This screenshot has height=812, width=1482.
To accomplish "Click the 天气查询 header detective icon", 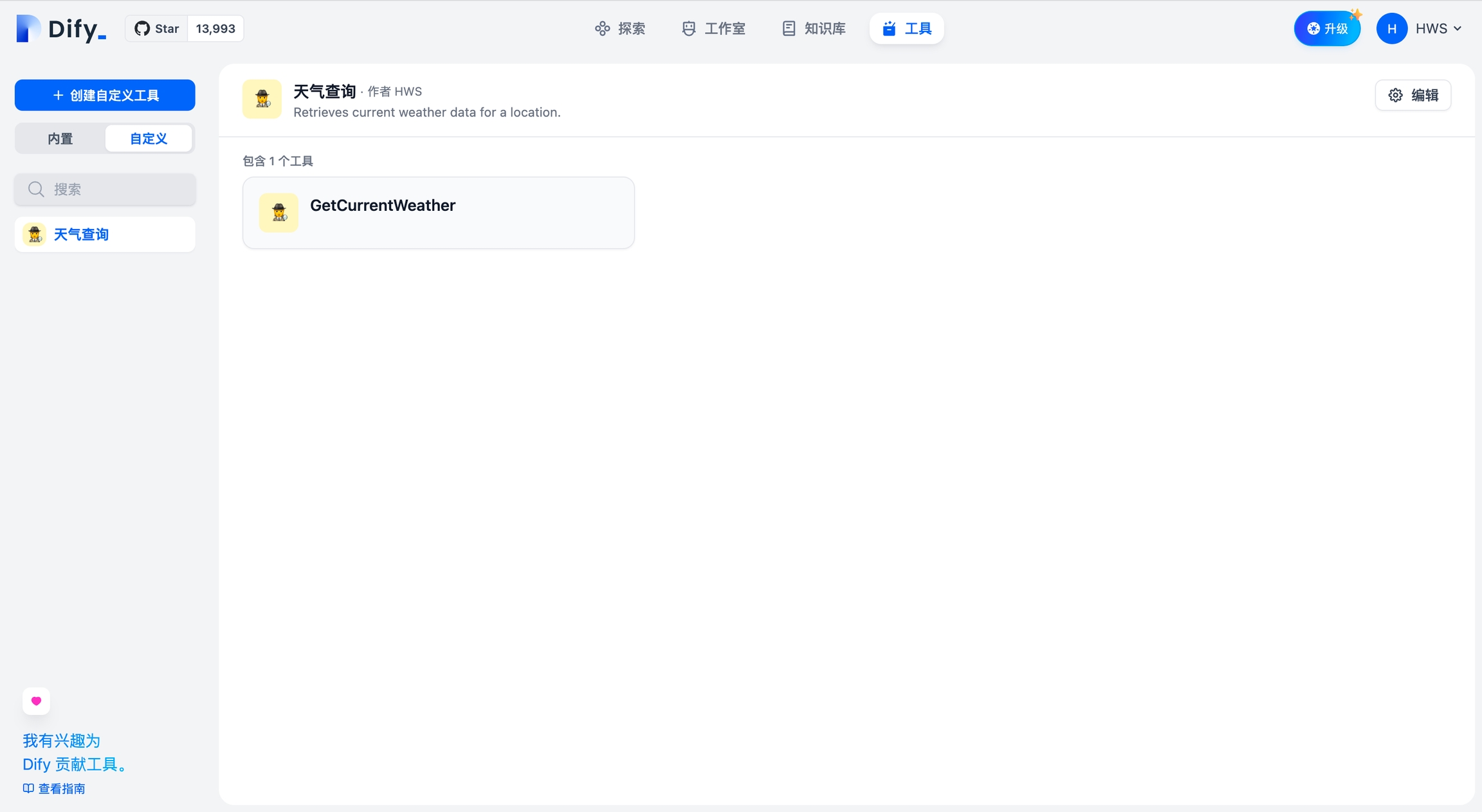I will tap(262, 99).
